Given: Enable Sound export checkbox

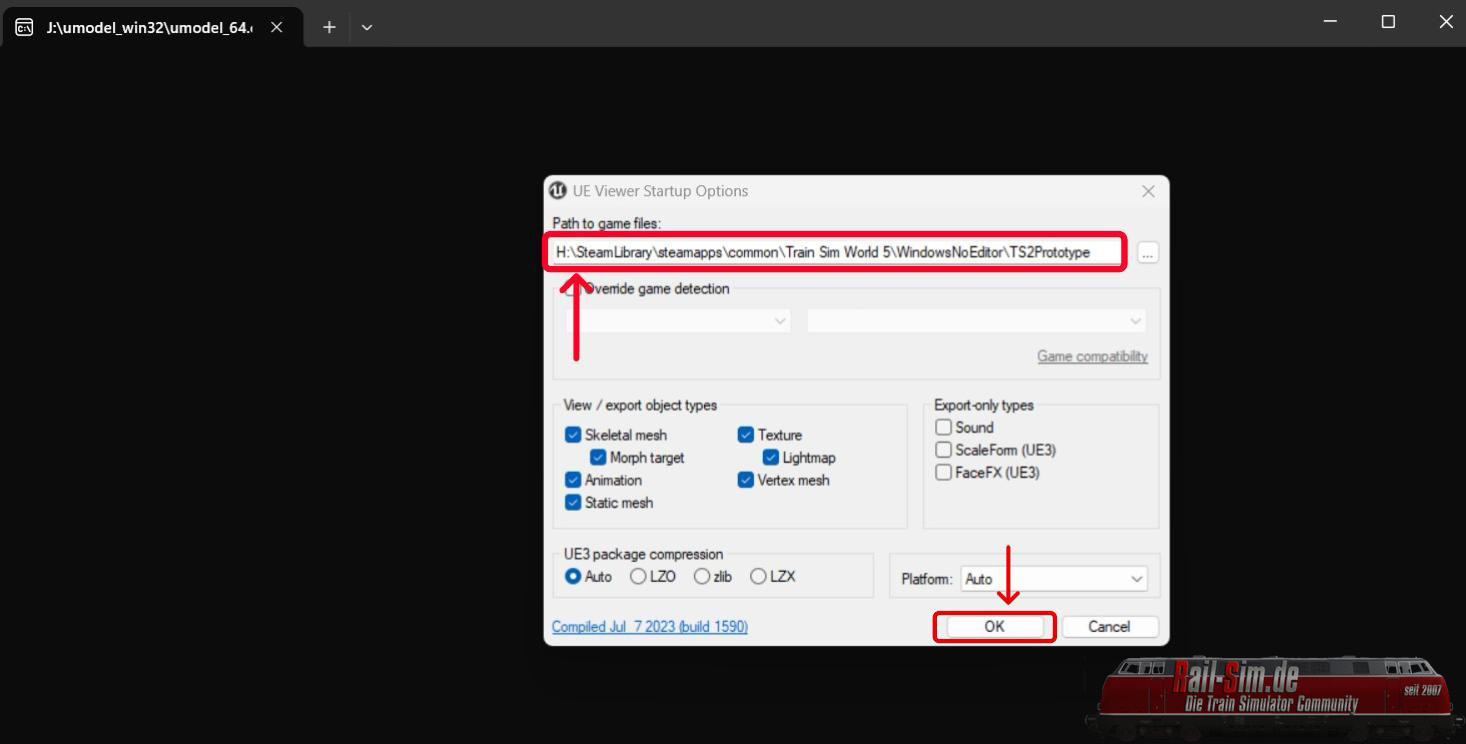Looking at the screenshot, I should pos(943,427).
